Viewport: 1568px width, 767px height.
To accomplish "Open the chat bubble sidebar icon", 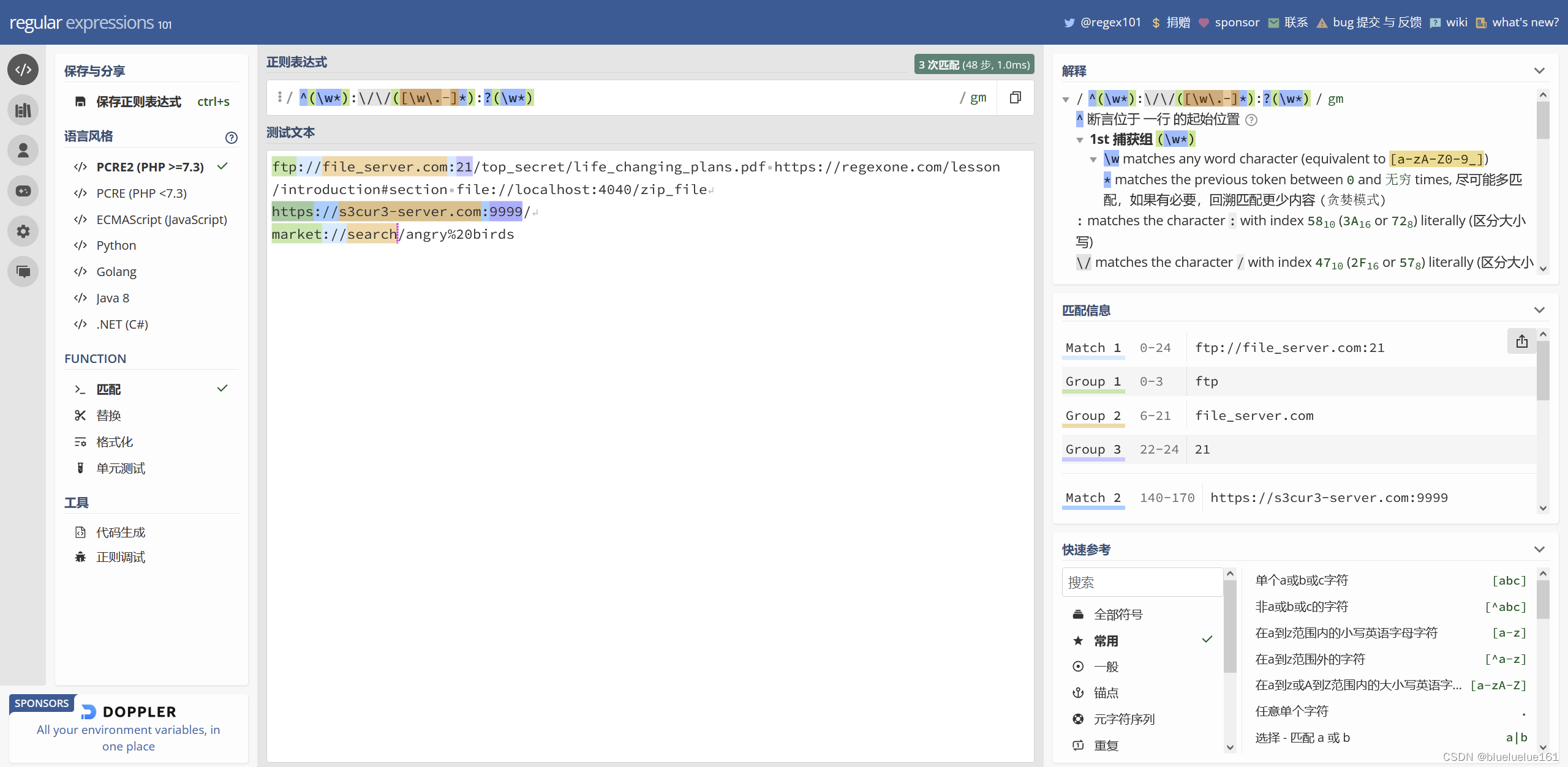I will tap(23, 272).
